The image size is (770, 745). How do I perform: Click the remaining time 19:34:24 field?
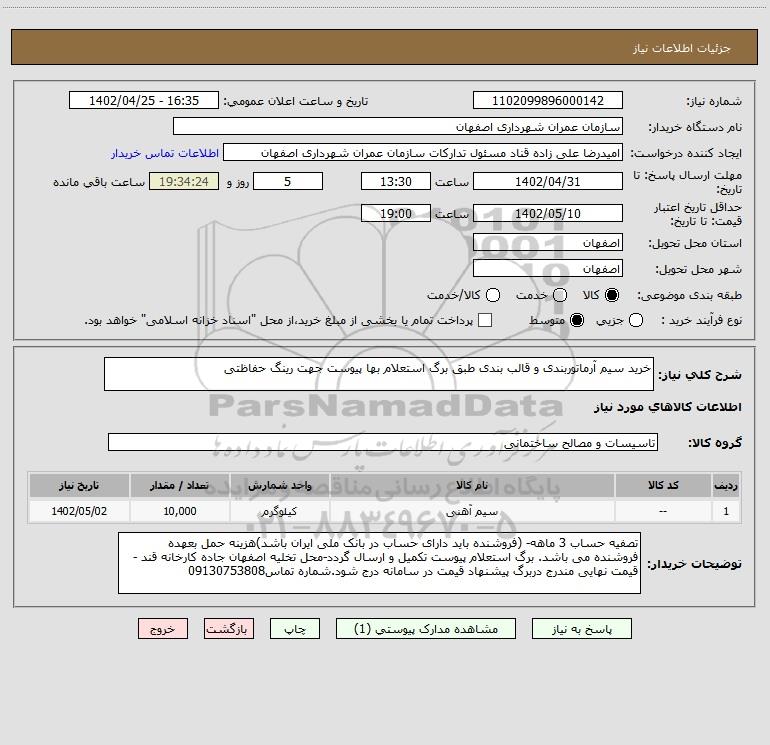pos(184,181)
